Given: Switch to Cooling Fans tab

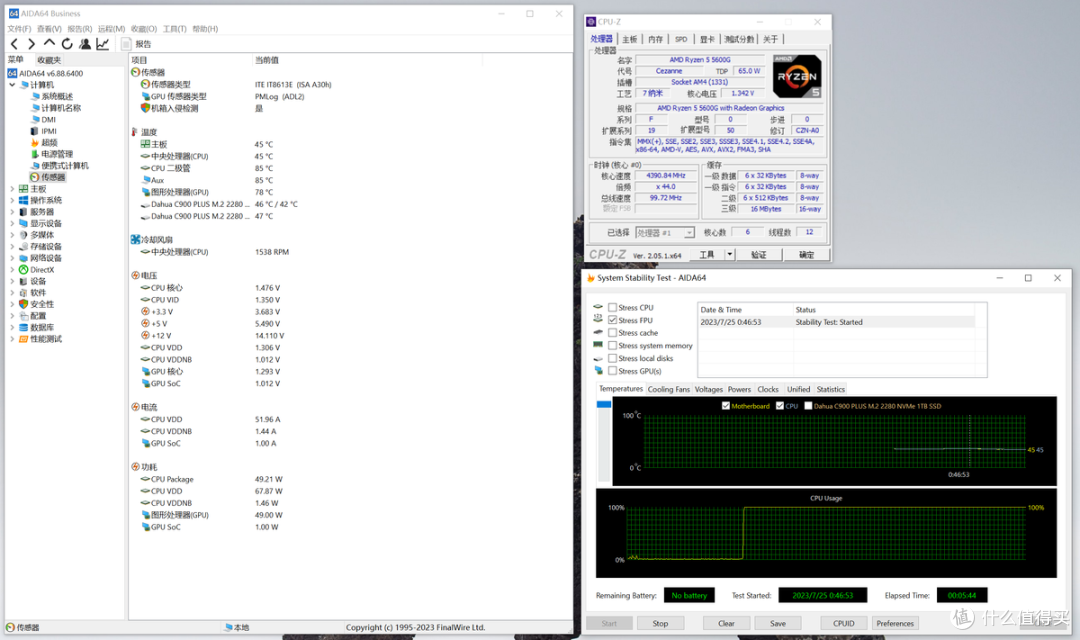Looking at the screenshot, I should [x=668, y=389].
